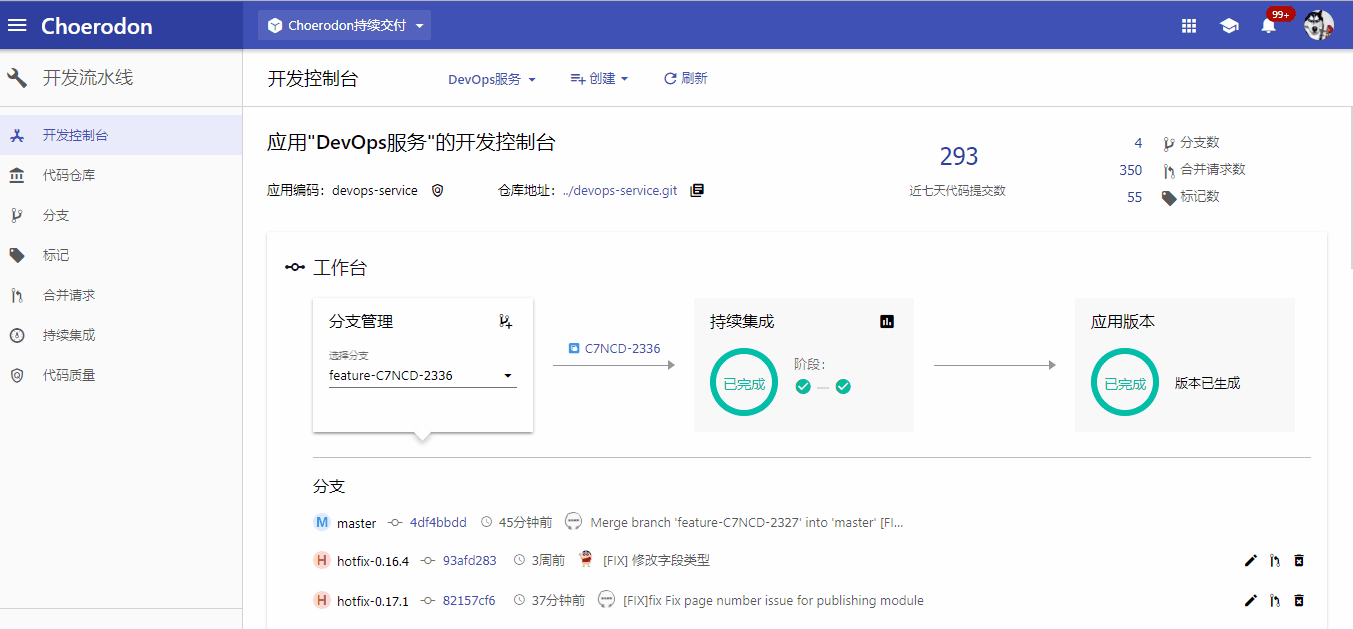Edit the hotfix-0.17.1 branch
Screen dimensions: 1353x629
[x=1250, y=600]
